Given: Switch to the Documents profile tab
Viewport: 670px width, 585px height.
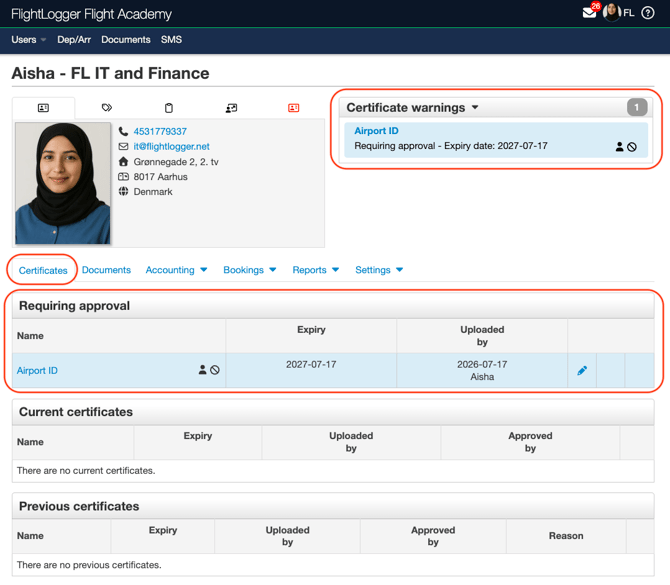Looking at the screenshot, I should (x=106, y=270).
